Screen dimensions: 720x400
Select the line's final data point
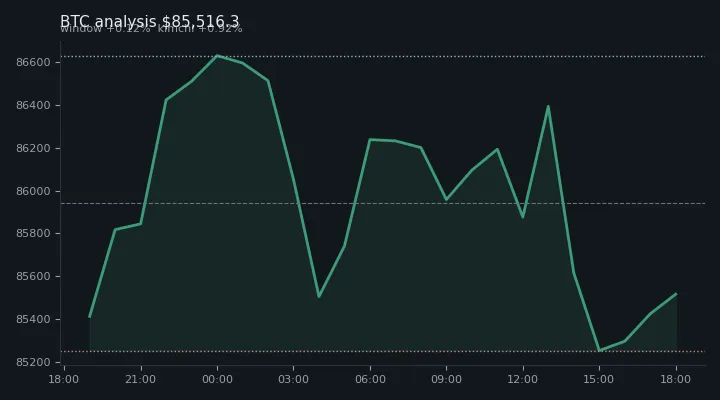676,294
